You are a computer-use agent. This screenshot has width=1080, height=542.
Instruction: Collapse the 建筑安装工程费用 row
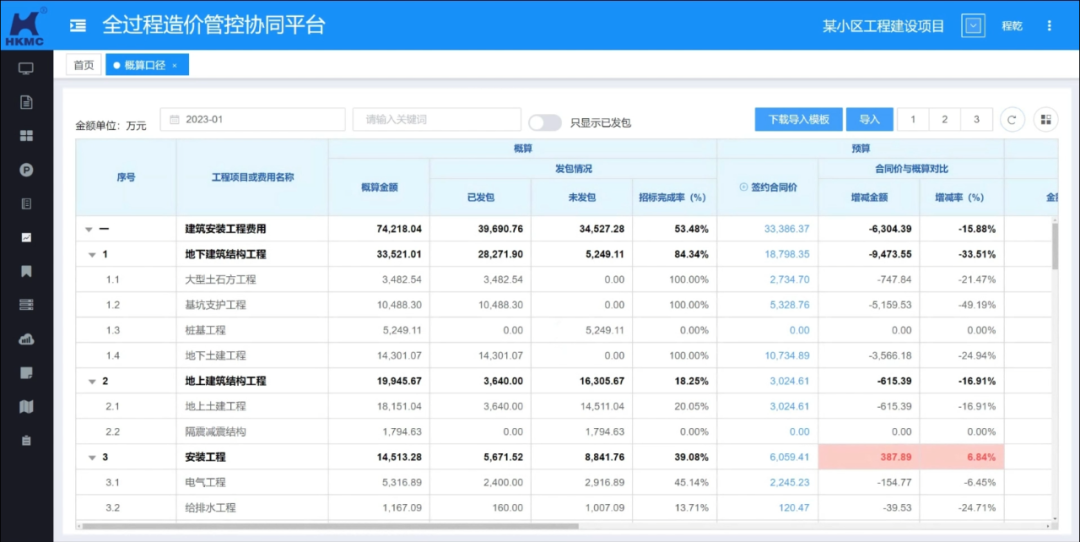click(x=88, y=229)
